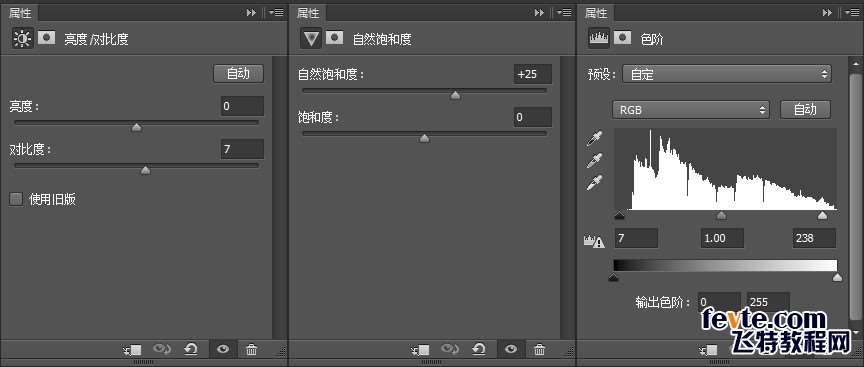This screenshot has height=367, width=864.
Task: Collapse Levels panel with double-arrow
Action: click(x=827, y=12)
